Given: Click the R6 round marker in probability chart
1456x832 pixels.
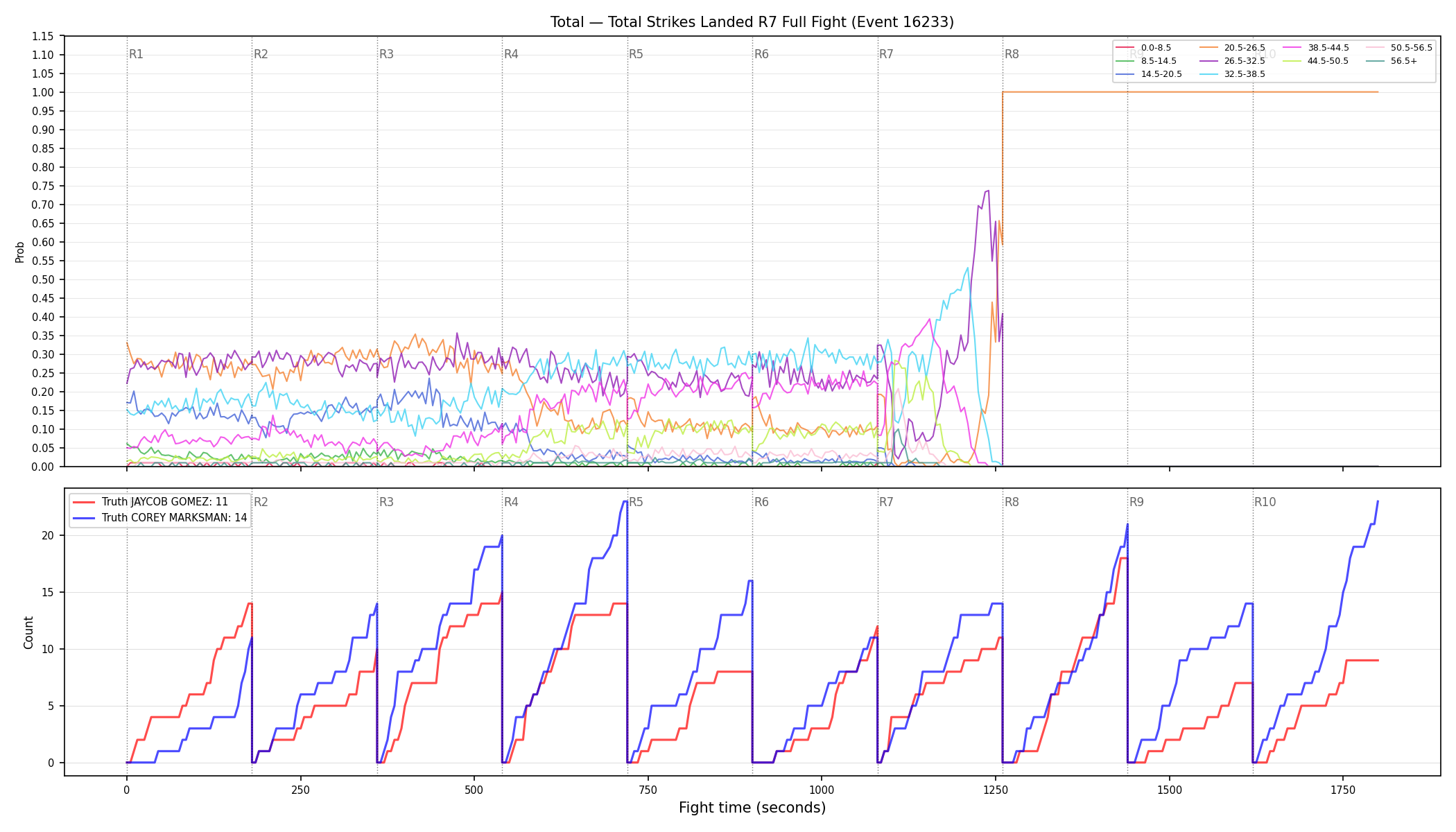Looking at the screenshot, I should pyautogui.click(x=761, y=54).
